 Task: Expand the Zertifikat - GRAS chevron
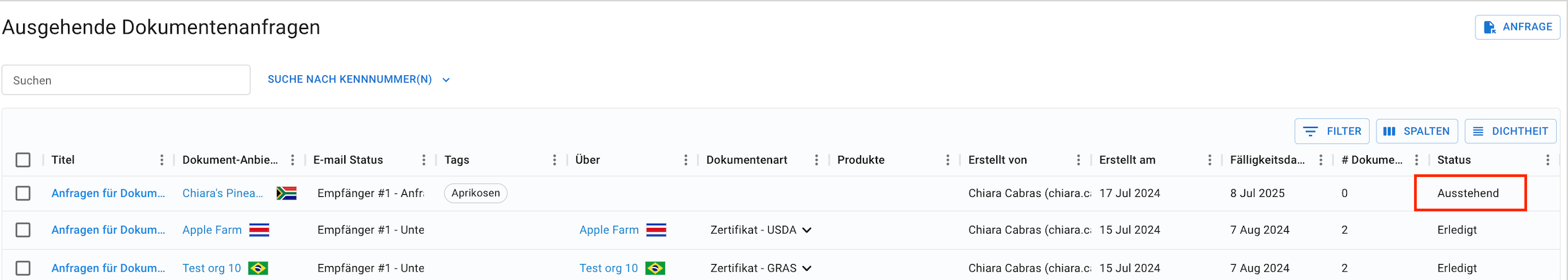tap(807, 268)
